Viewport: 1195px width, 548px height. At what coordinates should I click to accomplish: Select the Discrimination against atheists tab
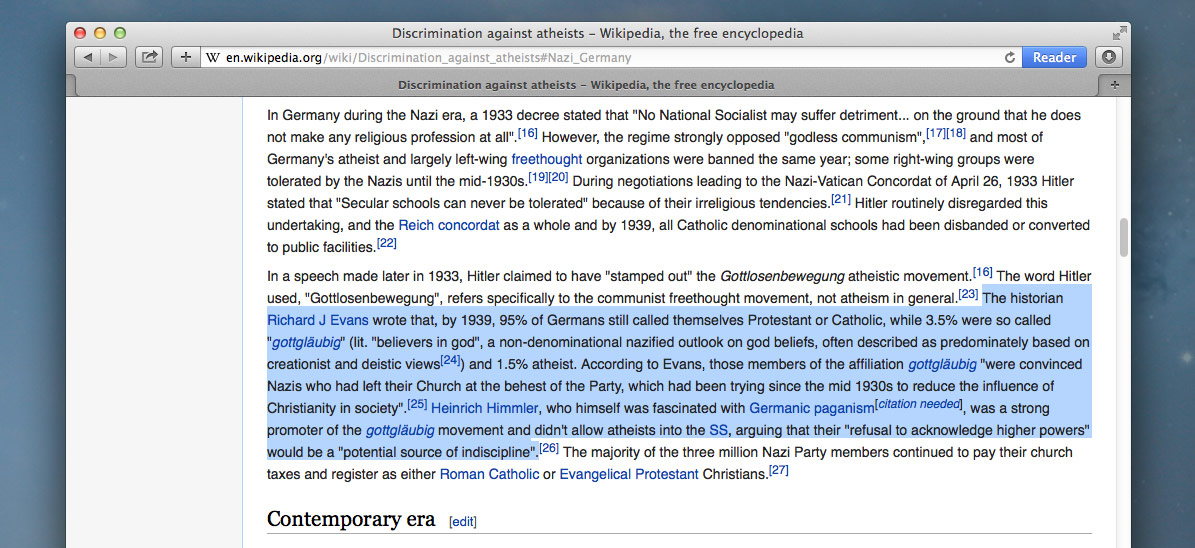(x=585, y=85)
